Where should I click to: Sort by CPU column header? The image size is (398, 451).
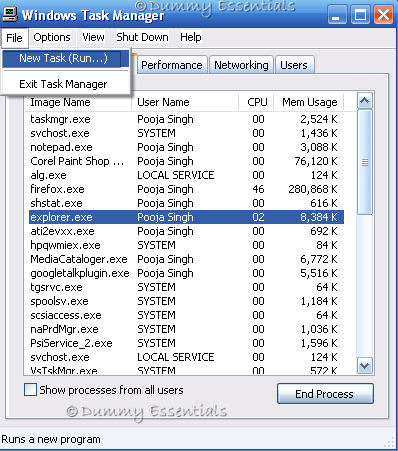coord(256,102)
